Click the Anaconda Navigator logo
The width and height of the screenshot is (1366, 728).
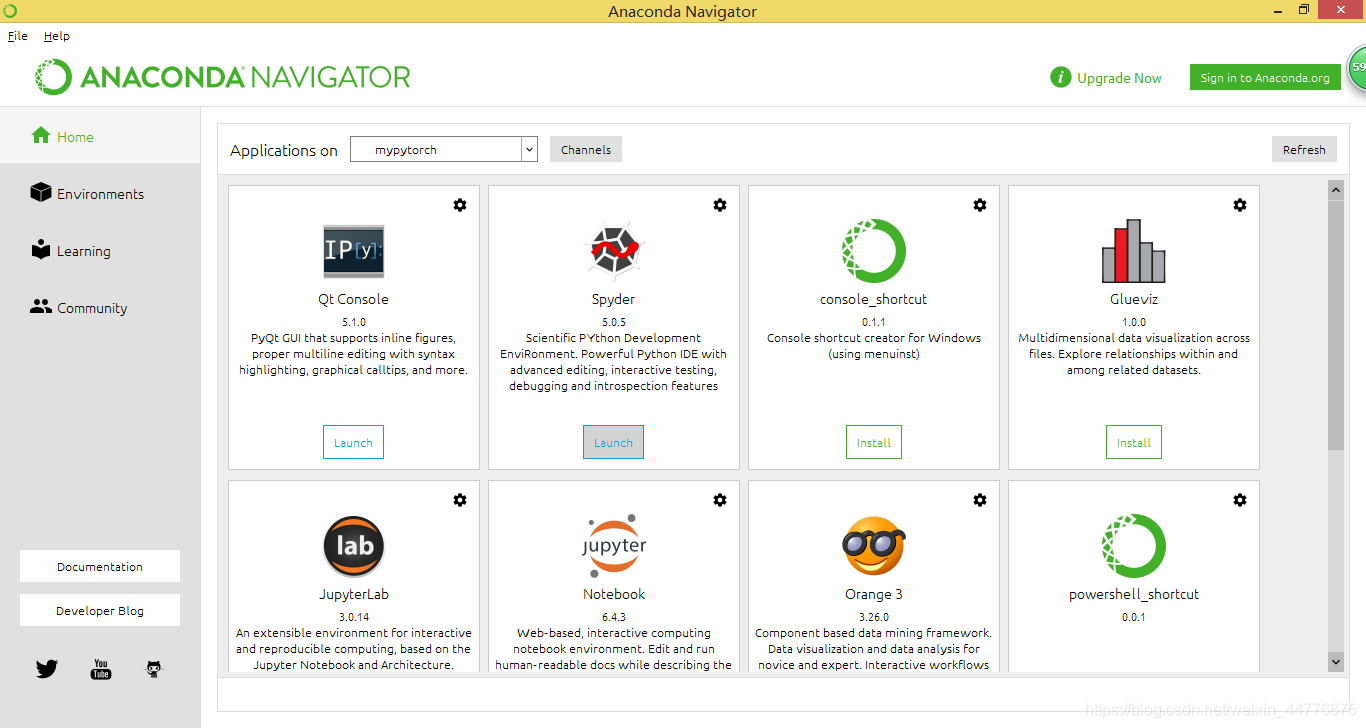223,77
